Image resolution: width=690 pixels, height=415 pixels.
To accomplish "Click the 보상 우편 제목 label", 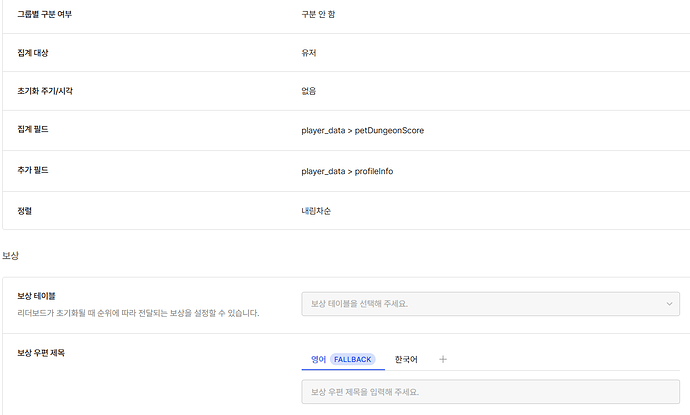I will (41, 353).
